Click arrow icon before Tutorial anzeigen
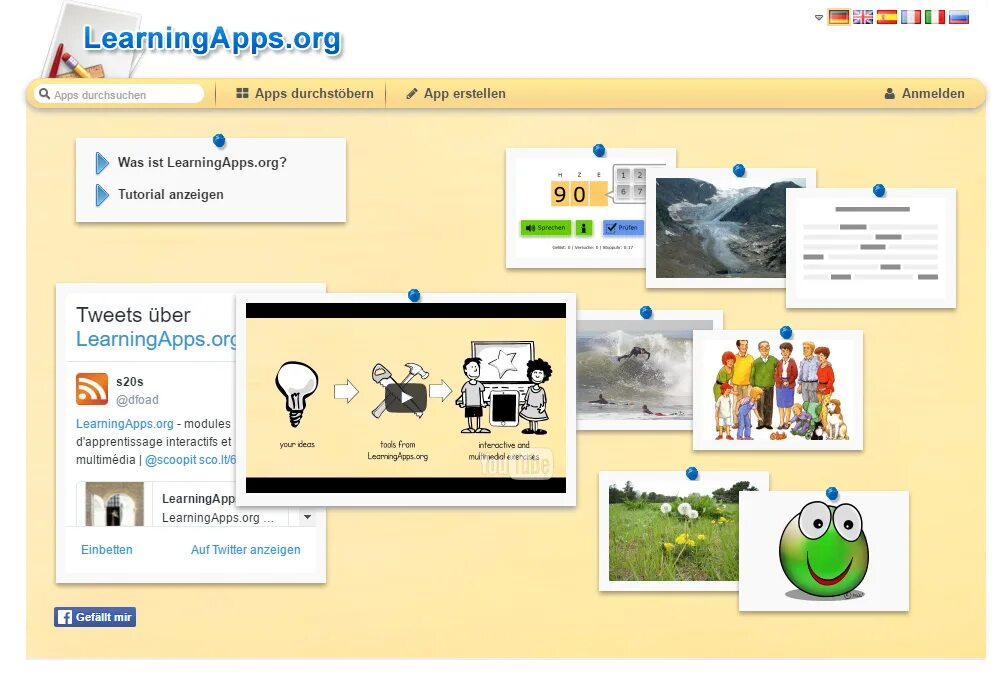This screenshot has width=1001, height=676. (102, 195)
